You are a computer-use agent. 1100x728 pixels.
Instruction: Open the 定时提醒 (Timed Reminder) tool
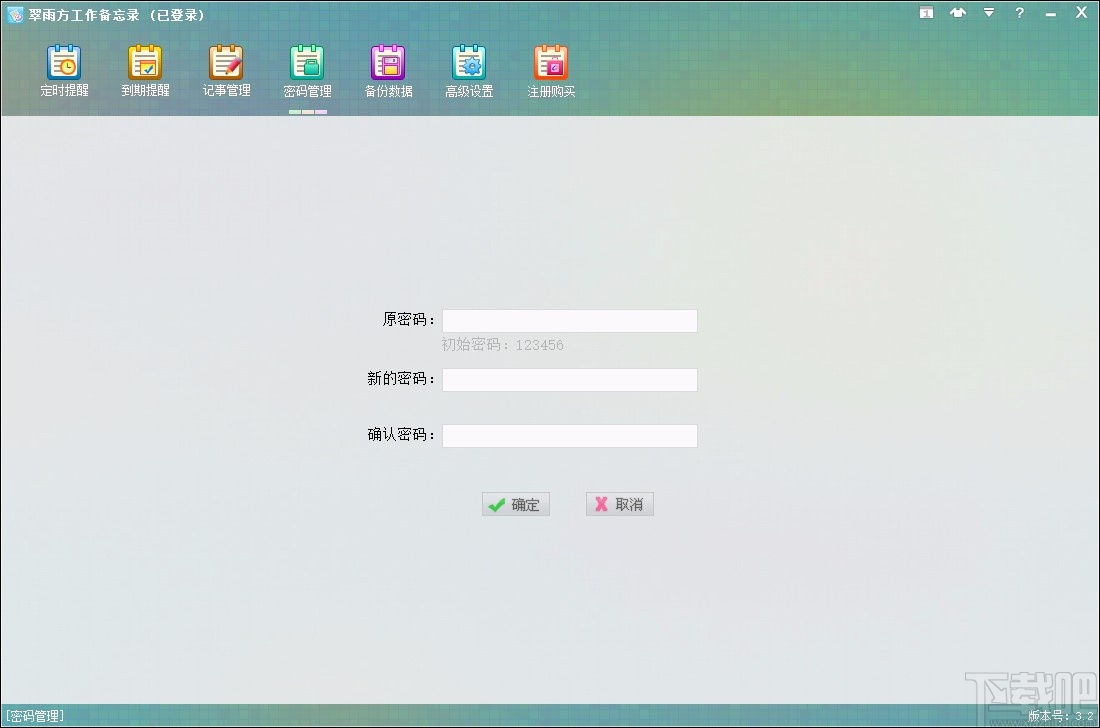pyautogui.click(x=64, y=70)
